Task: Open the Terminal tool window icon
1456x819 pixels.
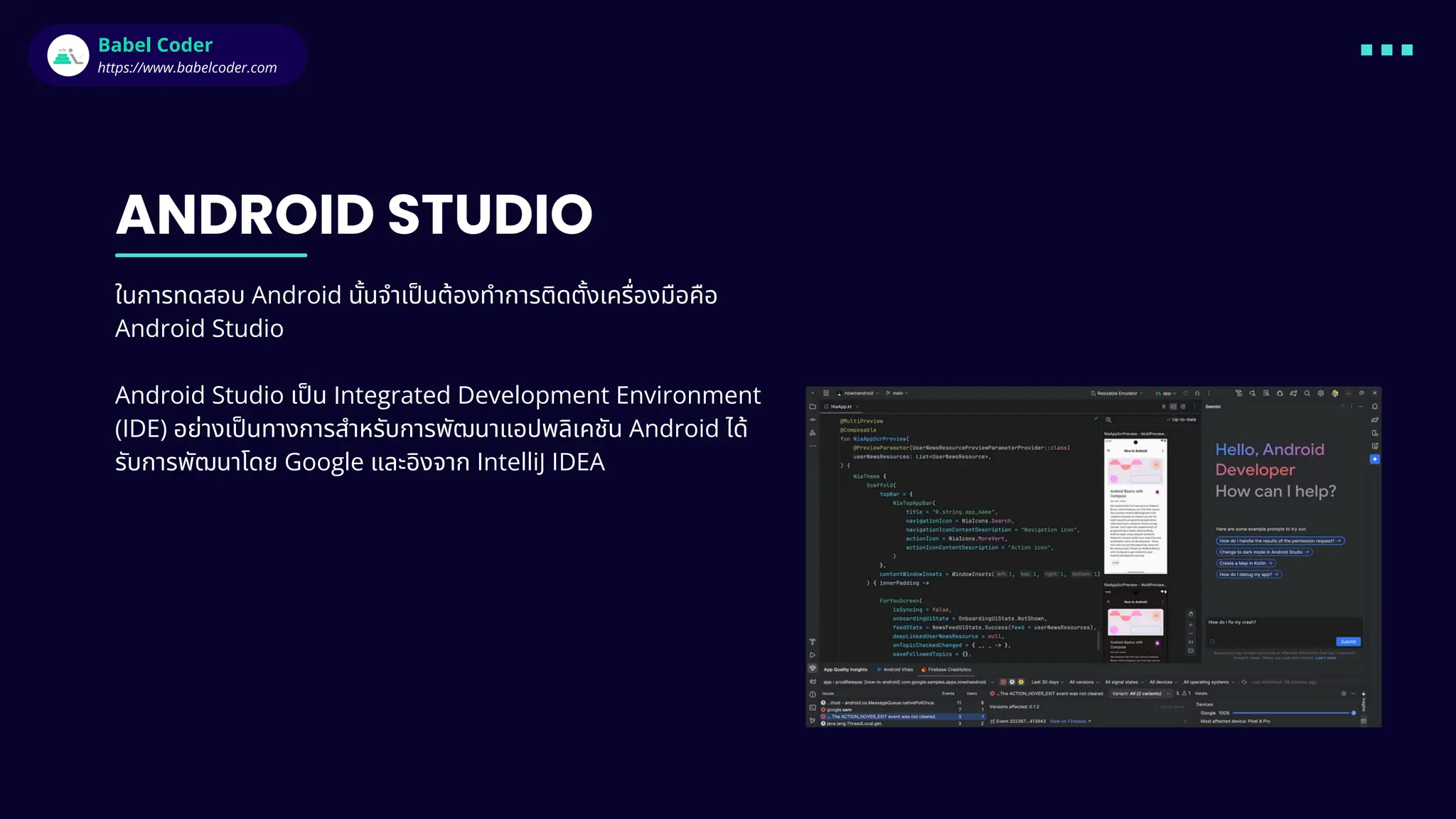Action: coord(813,707)
